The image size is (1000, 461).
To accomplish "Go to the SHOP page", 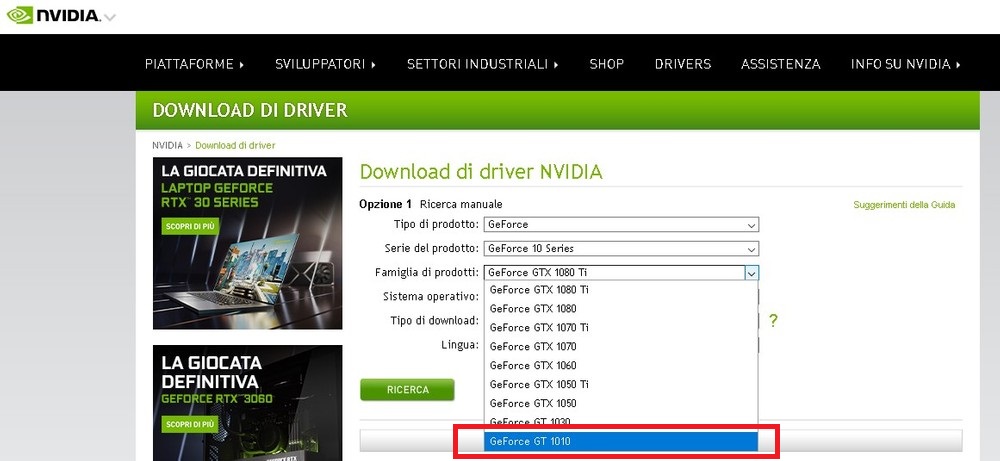I will [607, 64].
